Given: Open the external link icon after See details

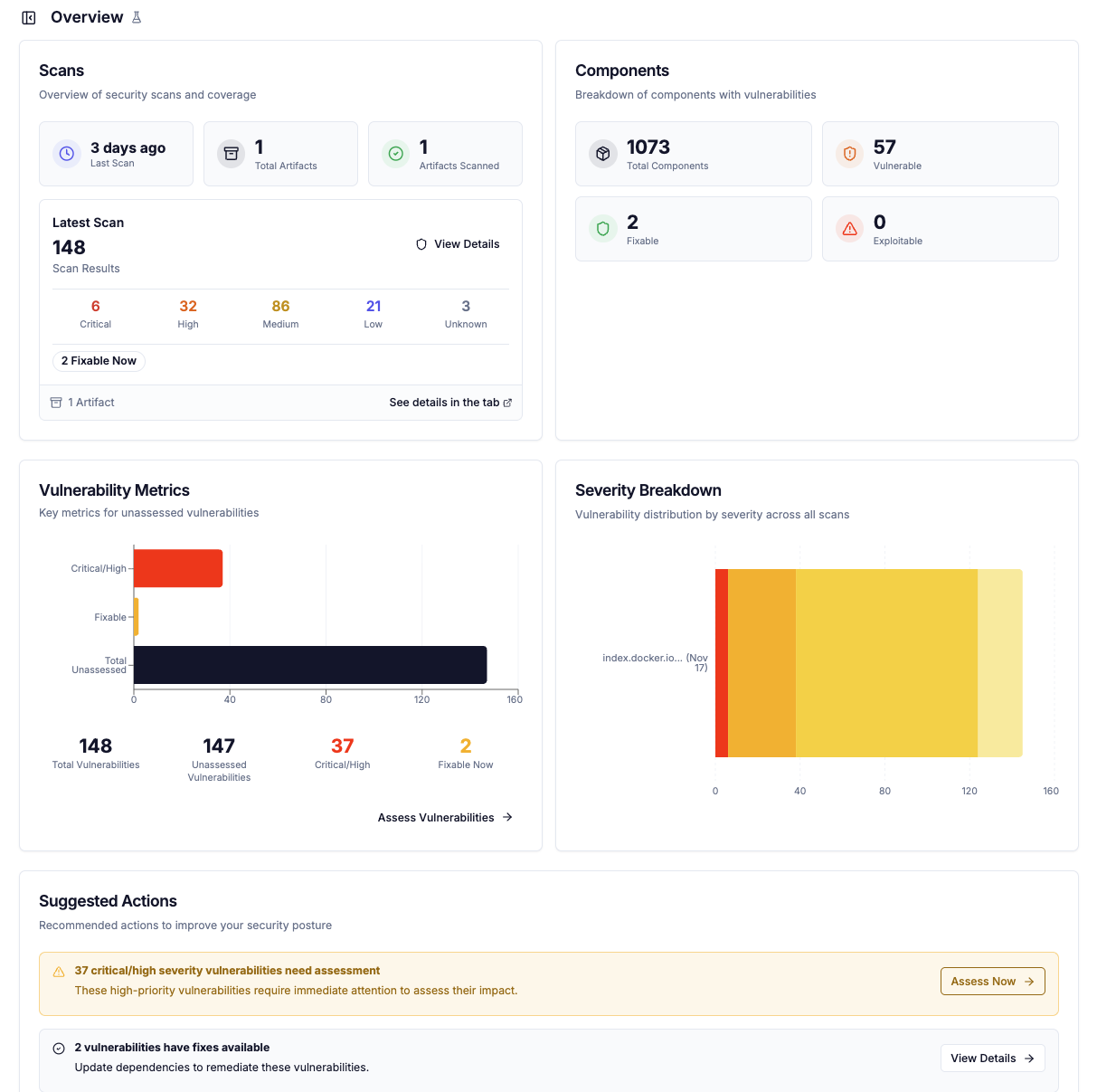Looking at the screenshot, I should tap(508, 402).
